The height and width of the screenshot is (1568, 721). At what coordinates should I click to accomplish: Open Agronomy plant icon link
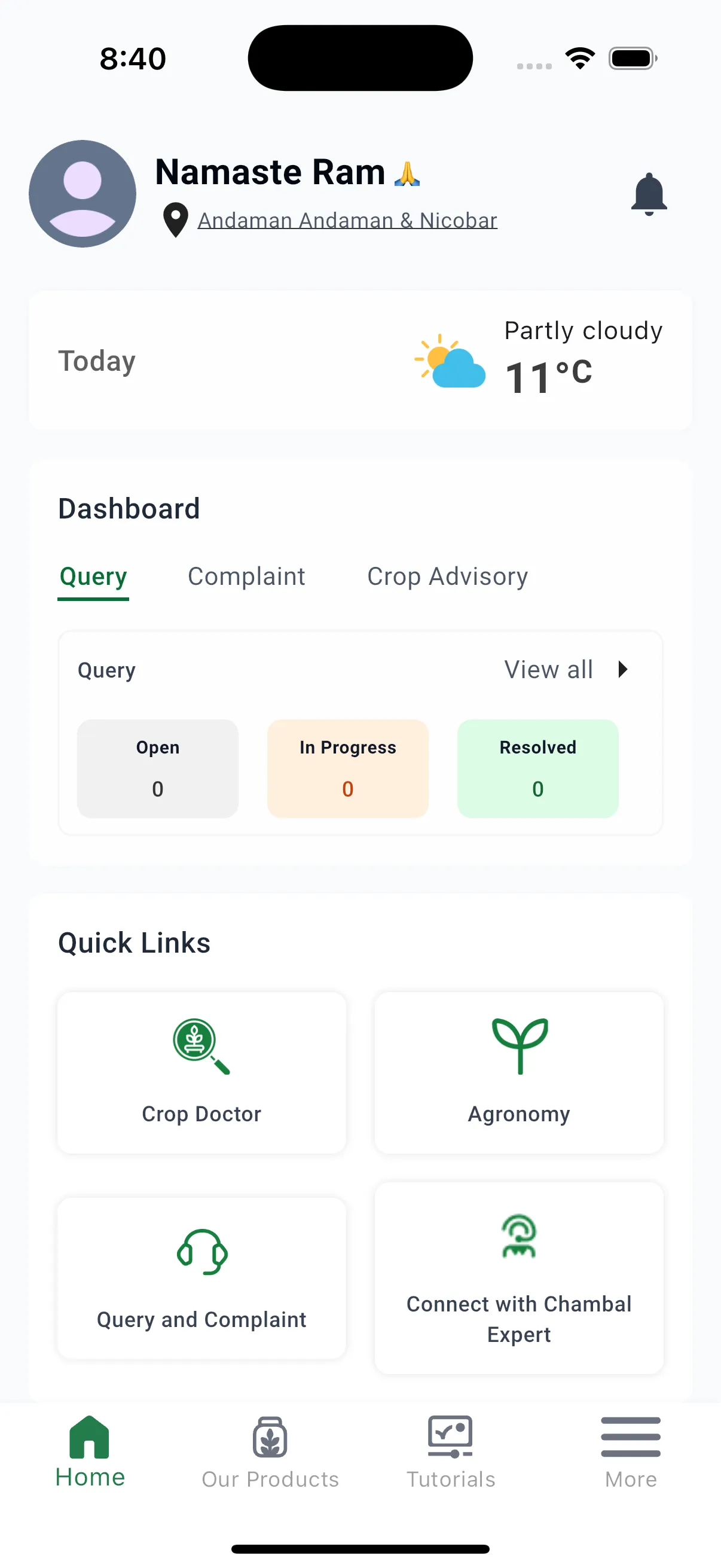tap(520, 1046)
